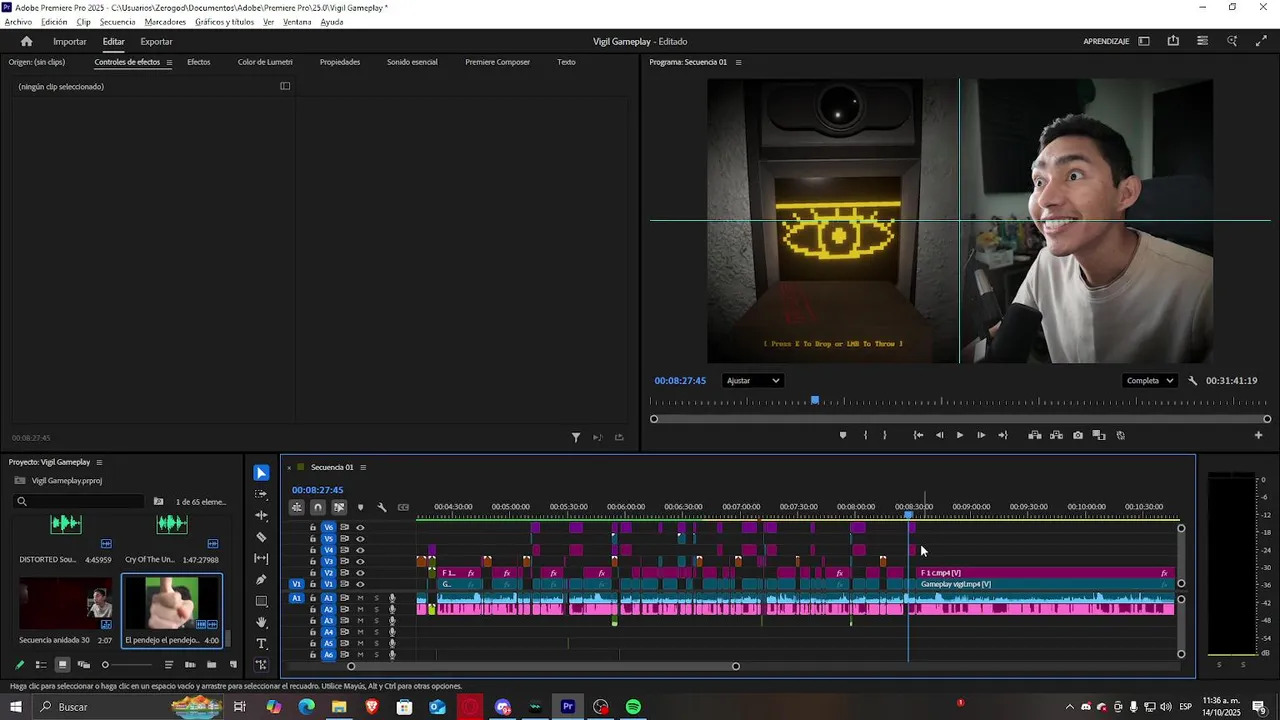The width and height of the screenshot is (1280, 720).
Task: Click the Importar button
Action: 69,41
